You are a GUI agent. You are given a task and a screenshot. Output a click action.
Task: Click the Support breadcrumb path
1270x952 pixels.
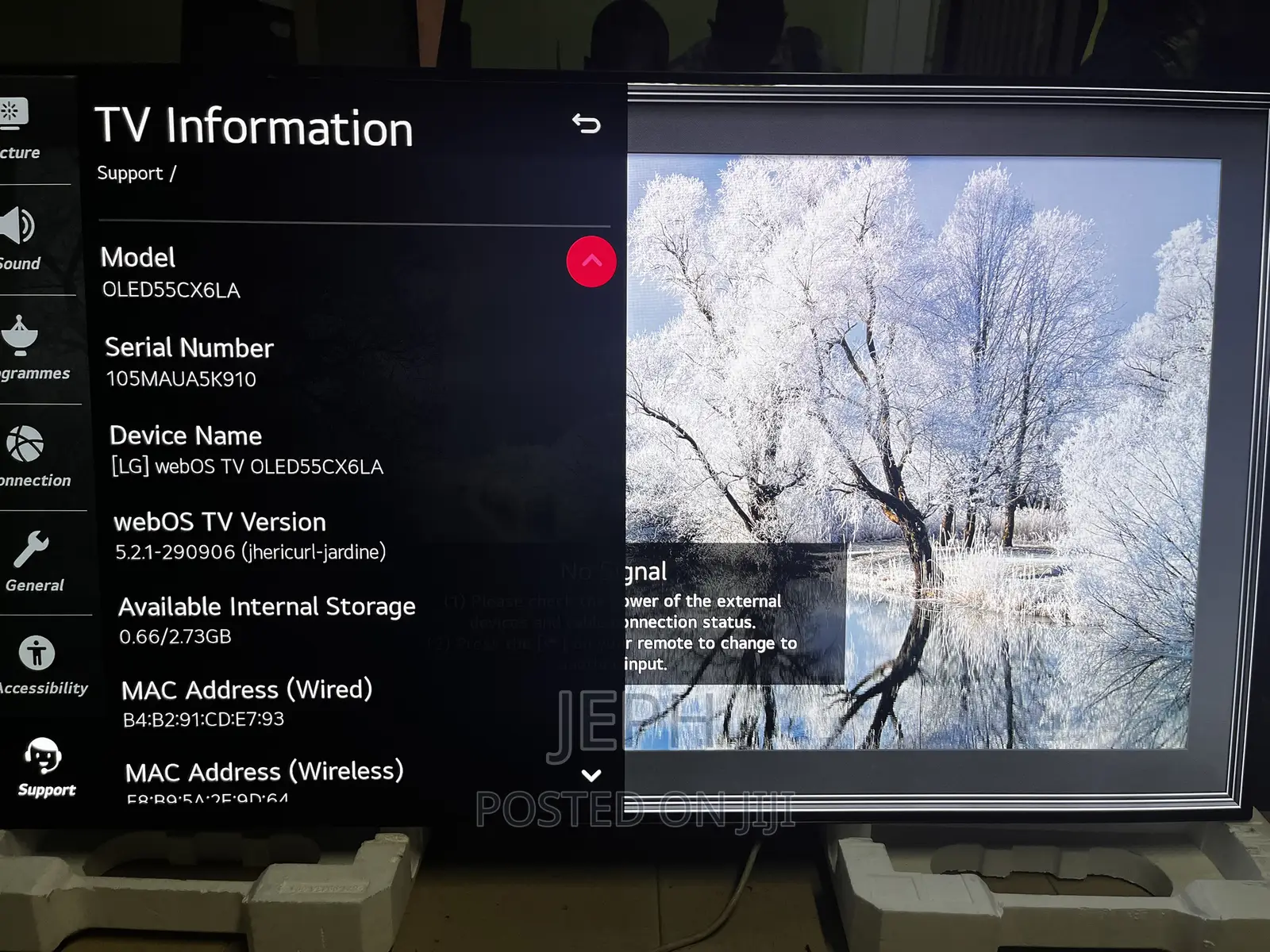pyautogui.click(x=137, y=173)
